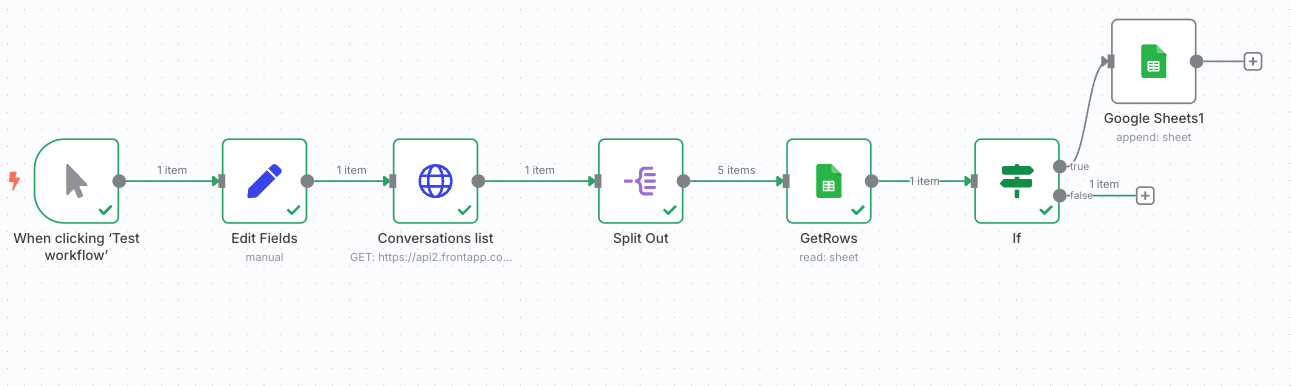Click the success checkmark on GetRows node
This screenshot has height=386, width=1291.
click(857, 210)
